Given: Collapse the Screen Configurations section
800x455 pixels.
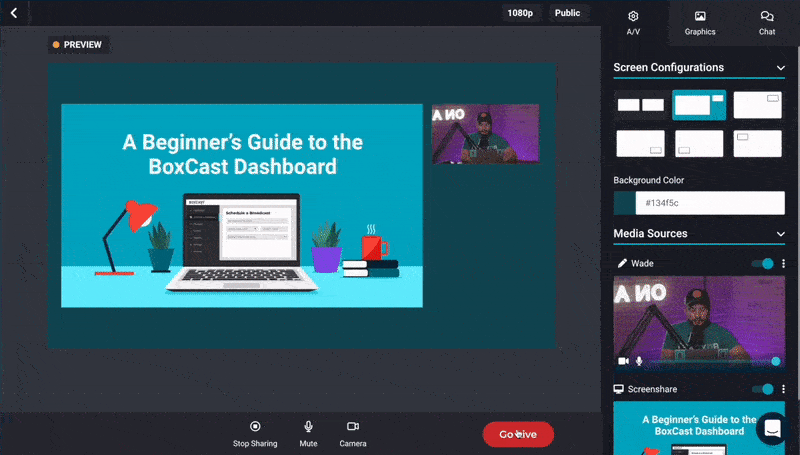Looking at the screenshot, I should coord(780,68).
